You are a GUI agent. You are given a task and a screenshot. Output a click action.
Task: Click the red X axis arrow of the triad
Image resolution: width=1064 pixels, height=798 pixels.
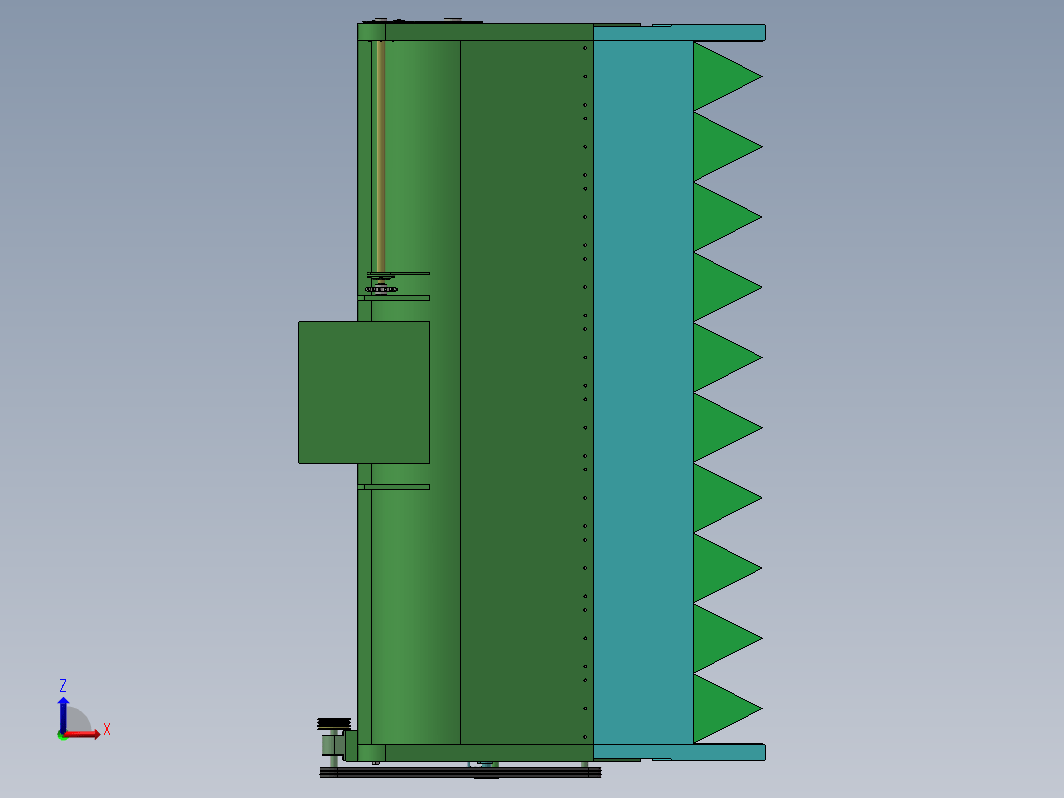point(82,734)
